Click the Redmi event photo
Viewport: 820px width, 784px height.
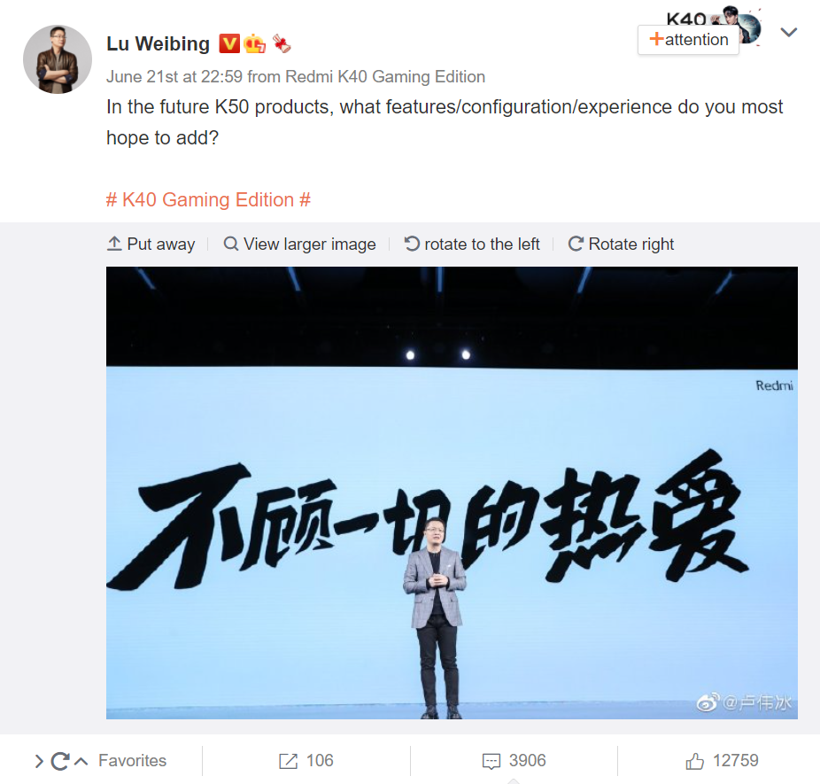[x=452, y=493]
